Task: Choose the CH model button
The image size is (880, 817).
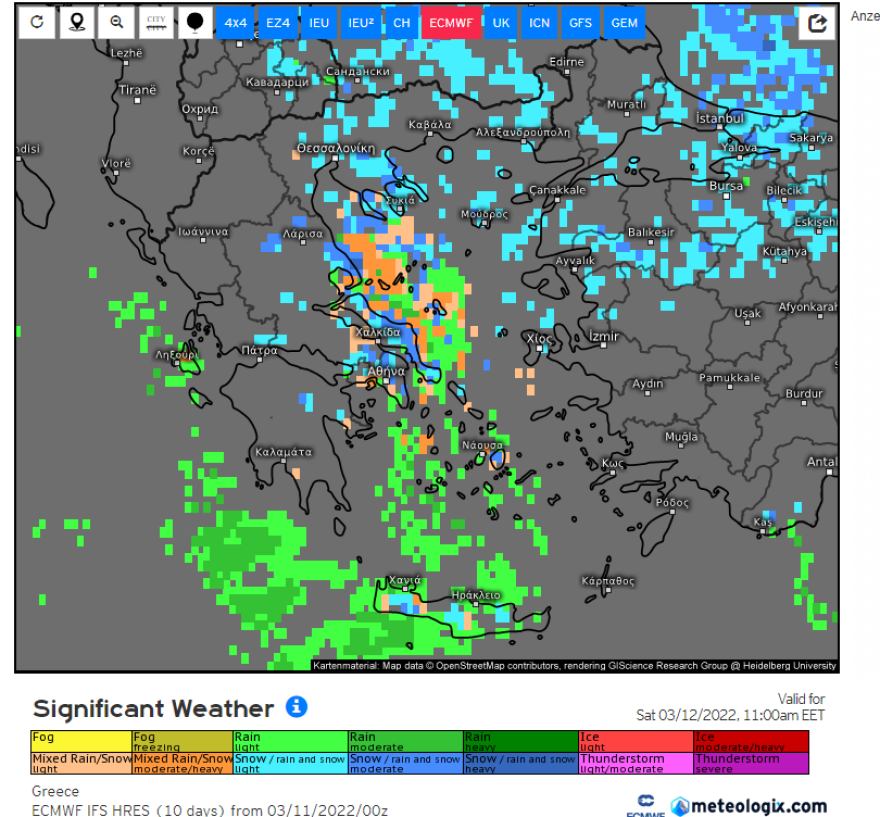Action: click(x=401, y=23)
